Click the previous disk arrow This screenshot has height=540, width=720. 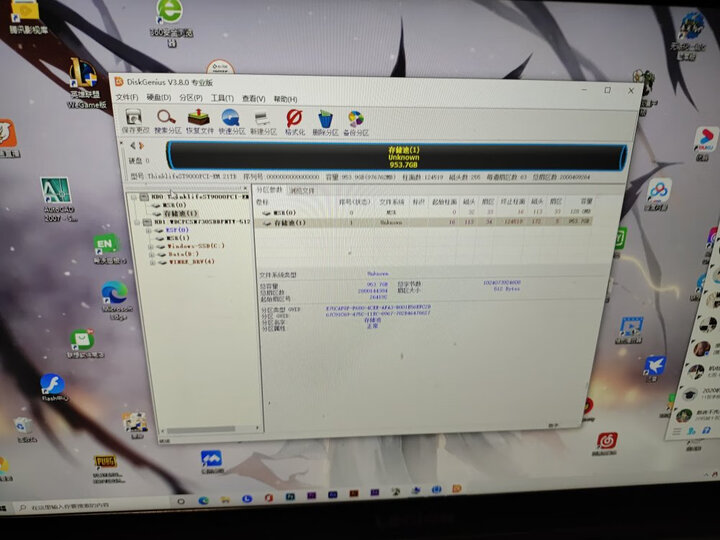(x=133, y=146)
